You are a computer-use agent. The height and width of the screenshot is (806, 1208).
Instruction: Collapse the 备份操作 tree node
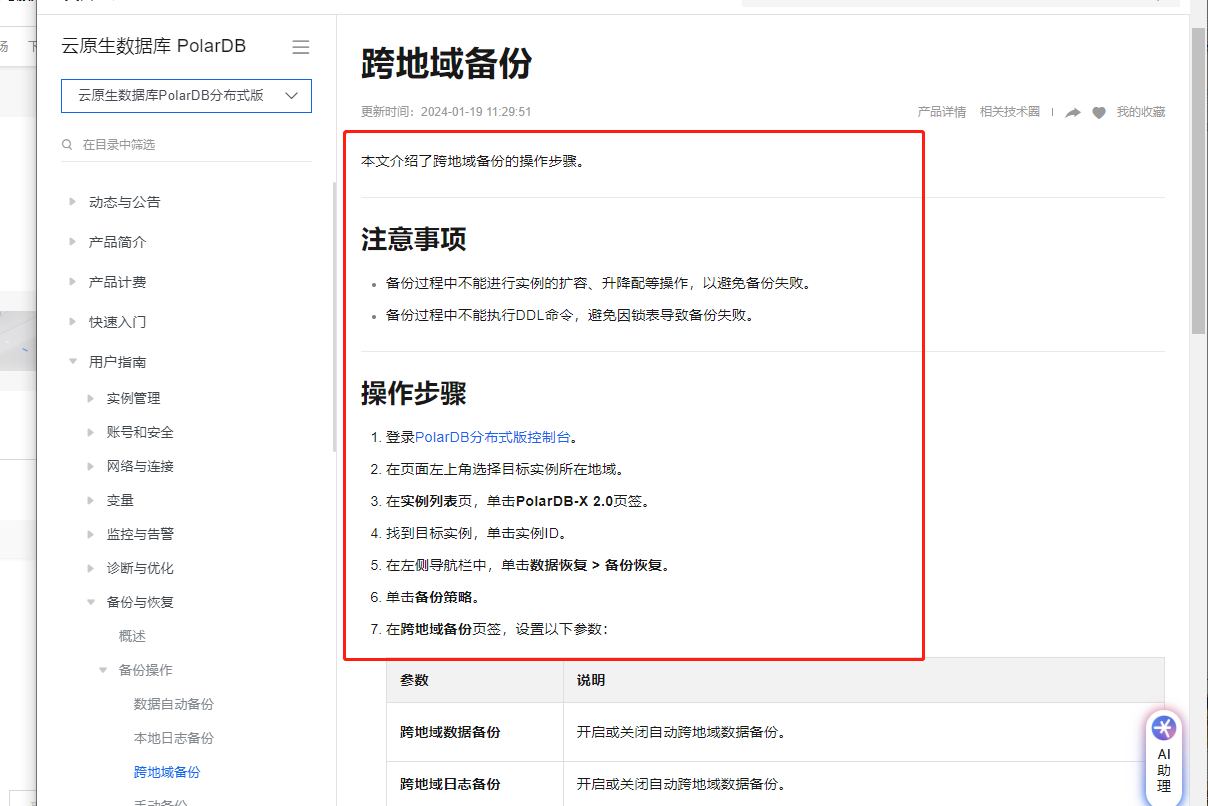click(x=103, y=670)
